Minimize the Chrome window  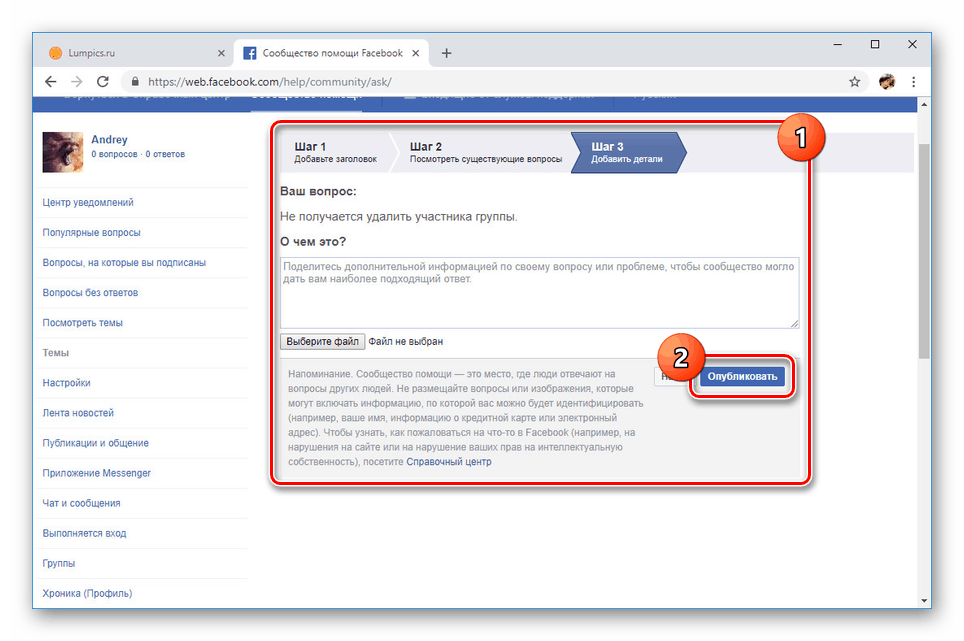[837, 45]
